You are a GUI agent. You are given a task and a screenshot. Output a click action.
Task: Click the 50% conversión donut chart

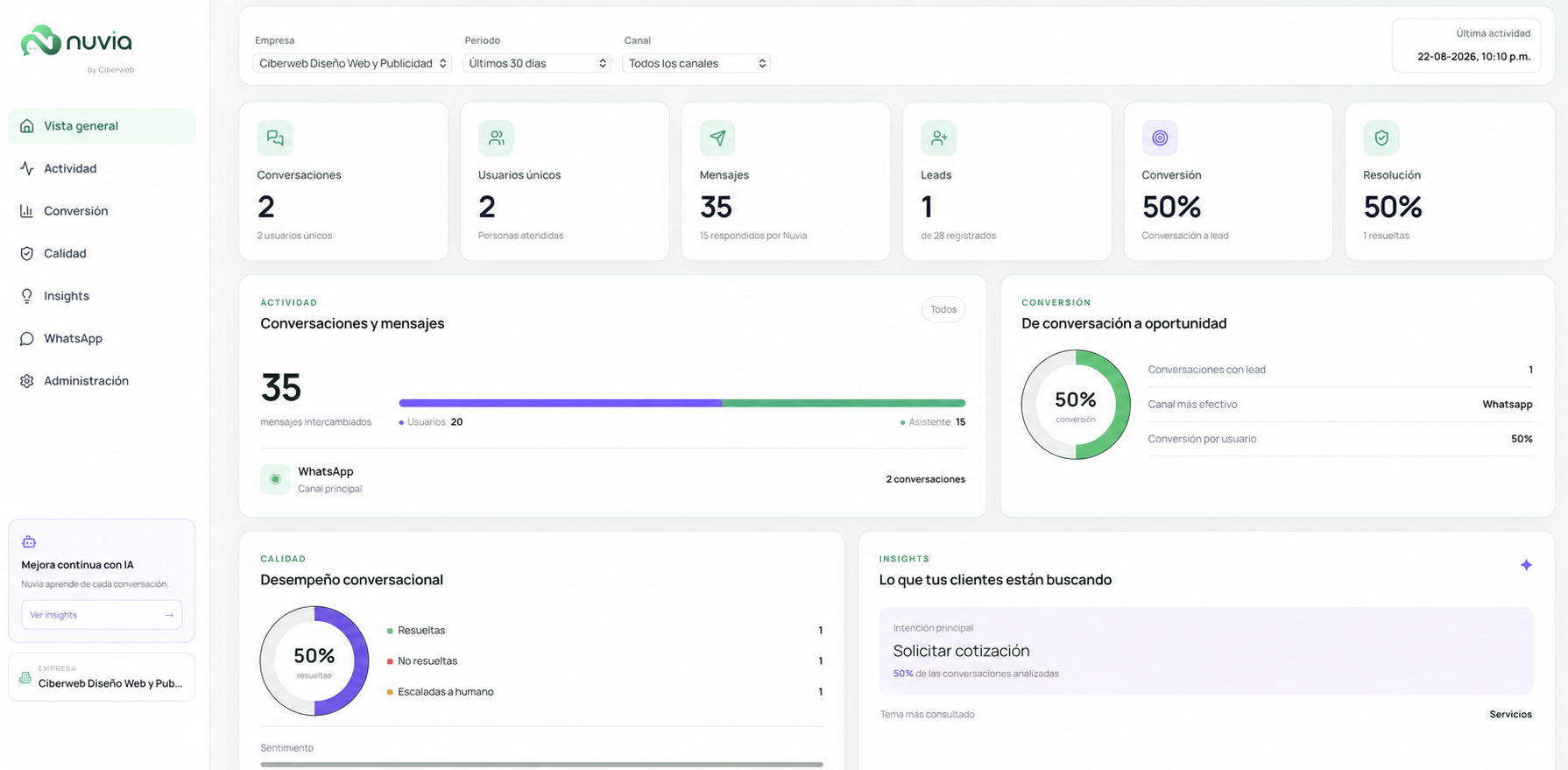(x=1076, y=405)
